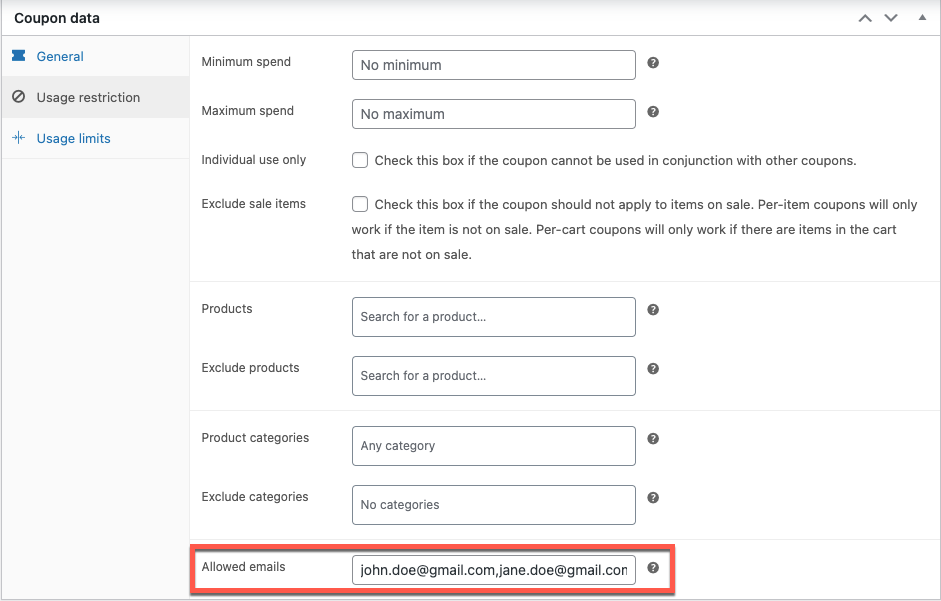Click the General ticket icon

[x=19, y=56]
